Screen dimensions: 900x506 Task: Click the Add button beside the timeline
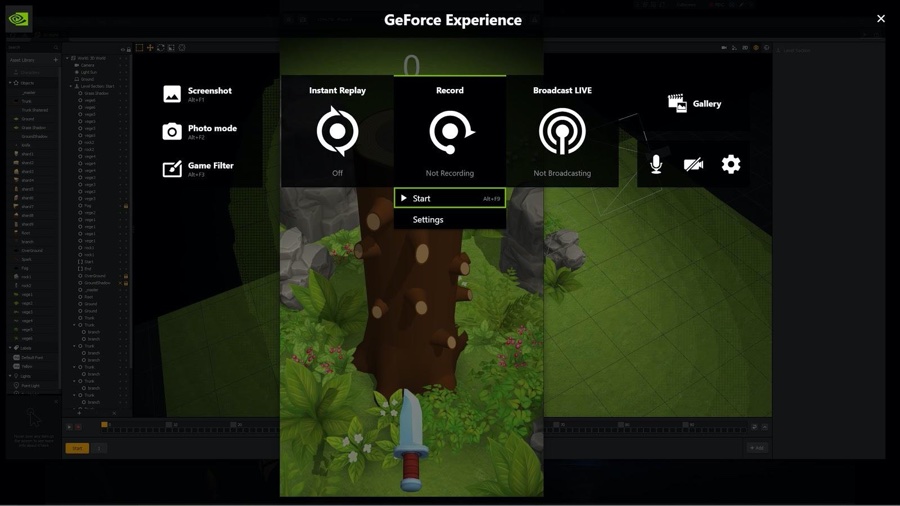757,448
